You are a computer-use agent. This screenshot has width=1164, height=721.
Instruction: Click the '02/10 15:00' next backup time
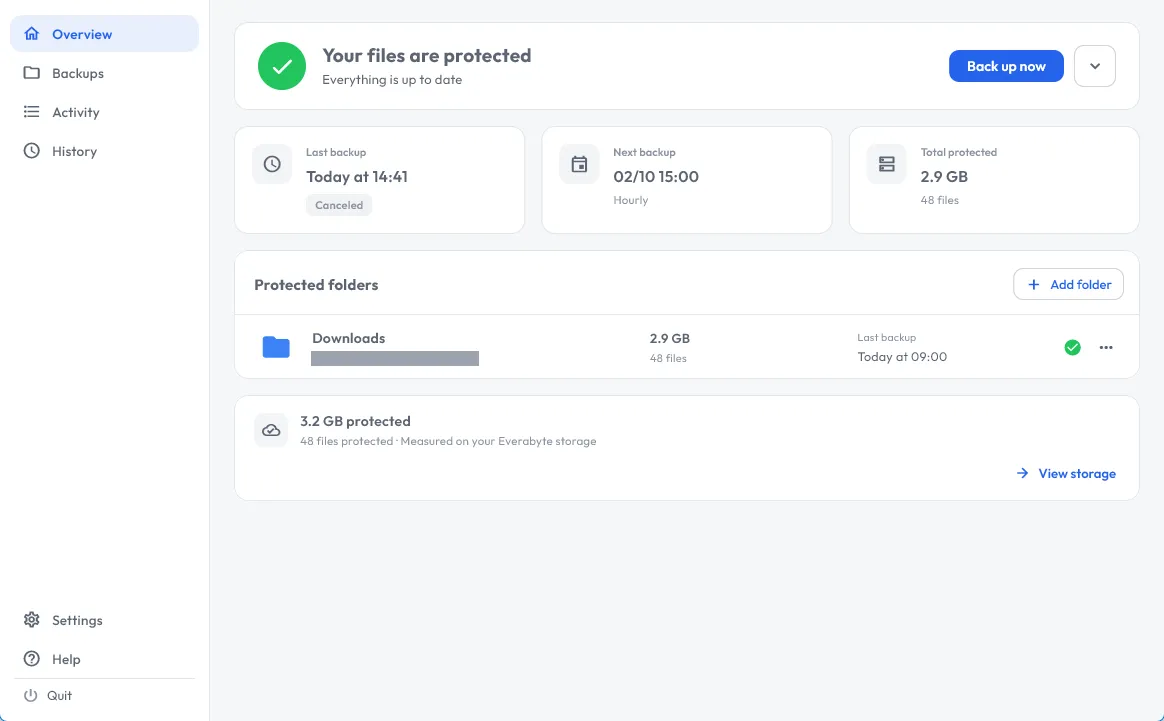pyautogui.click(x=656, y=177)
